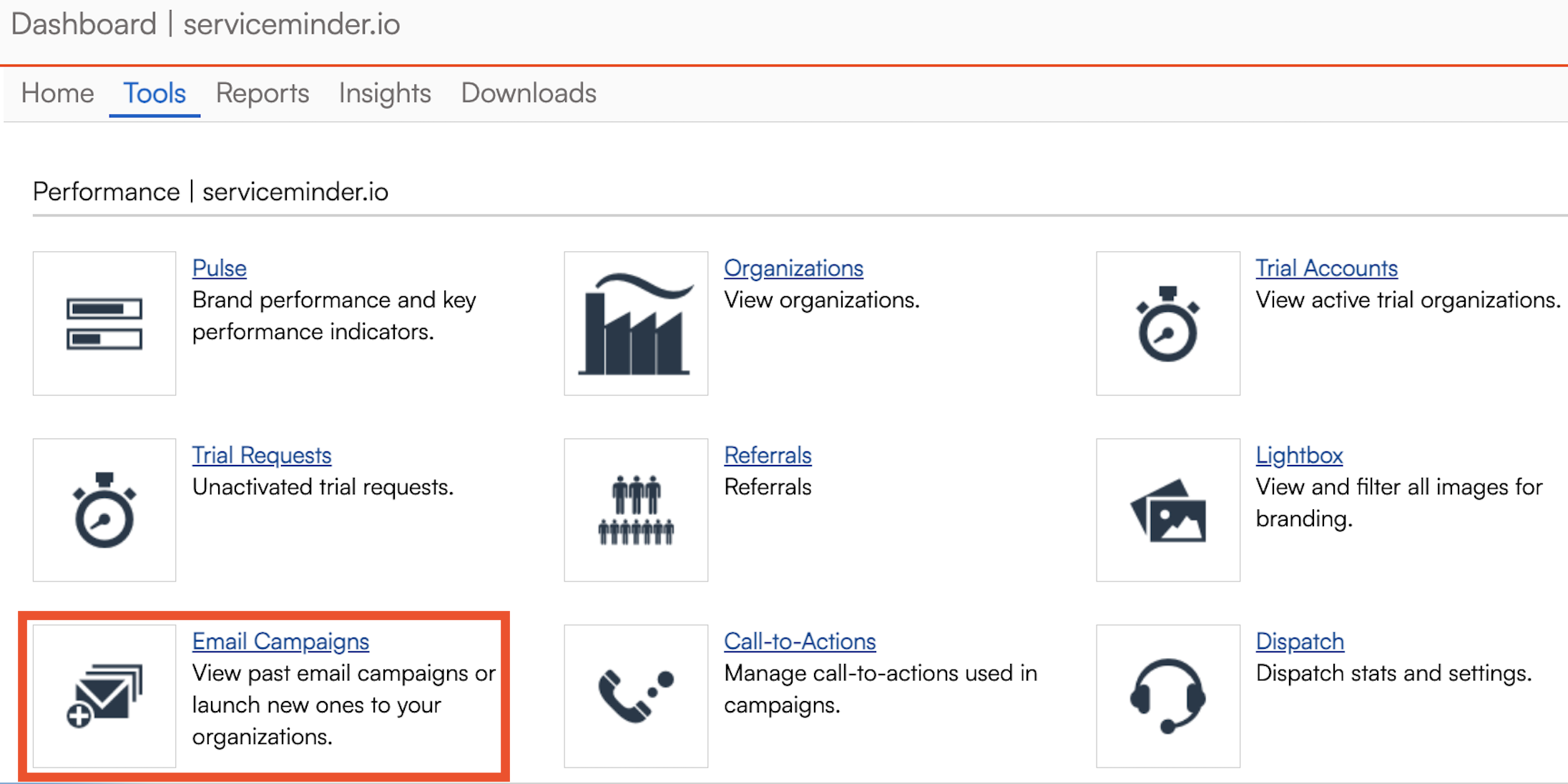The width and height of the screenshot is (1568, 784).
Task: Click the Dispatch headset icon
Action: 1167,696
